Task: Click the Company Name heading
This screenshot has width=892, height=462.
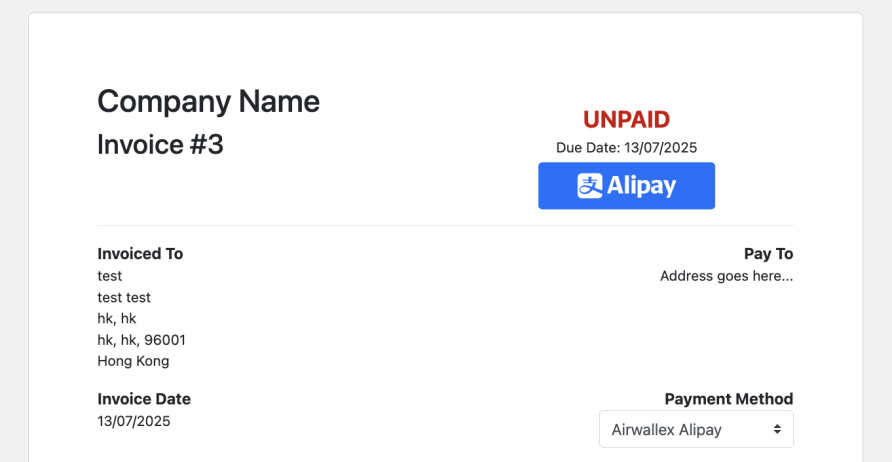Action: (208, 101)
